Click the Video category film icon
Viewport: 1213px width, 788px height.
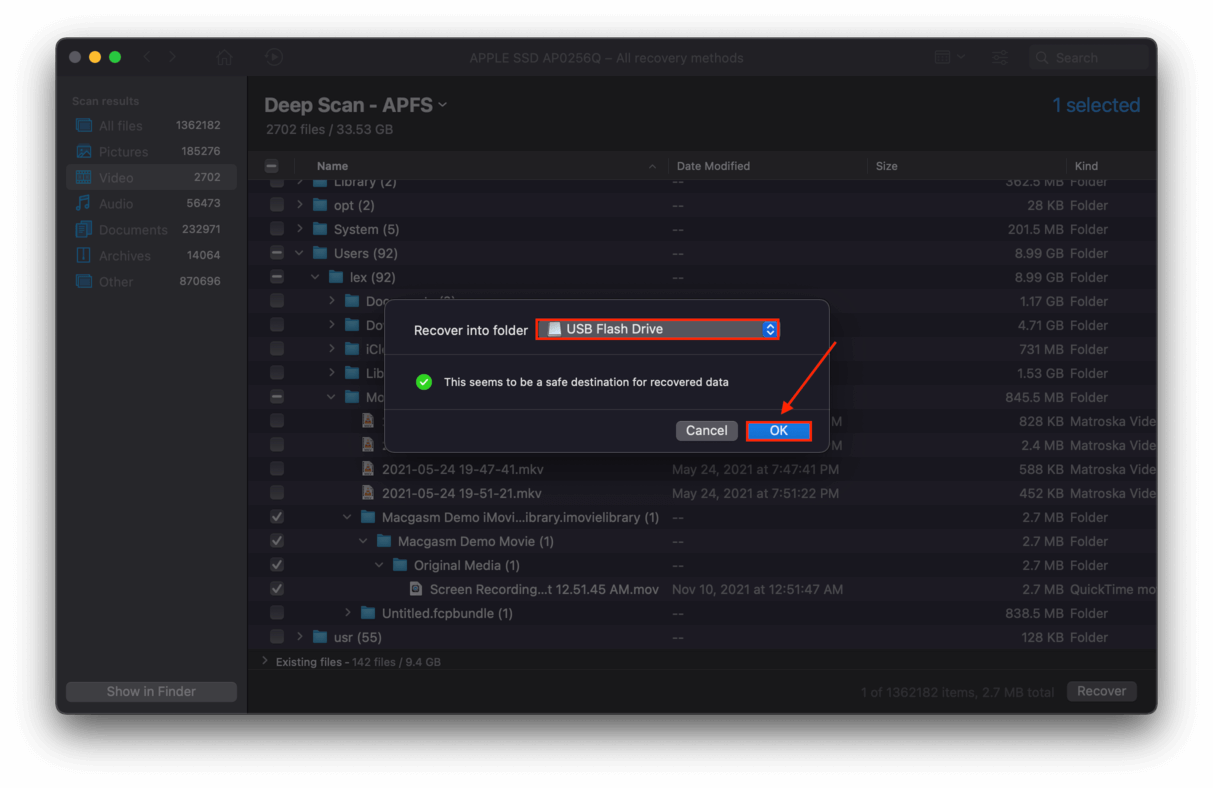tap(84, 177)
